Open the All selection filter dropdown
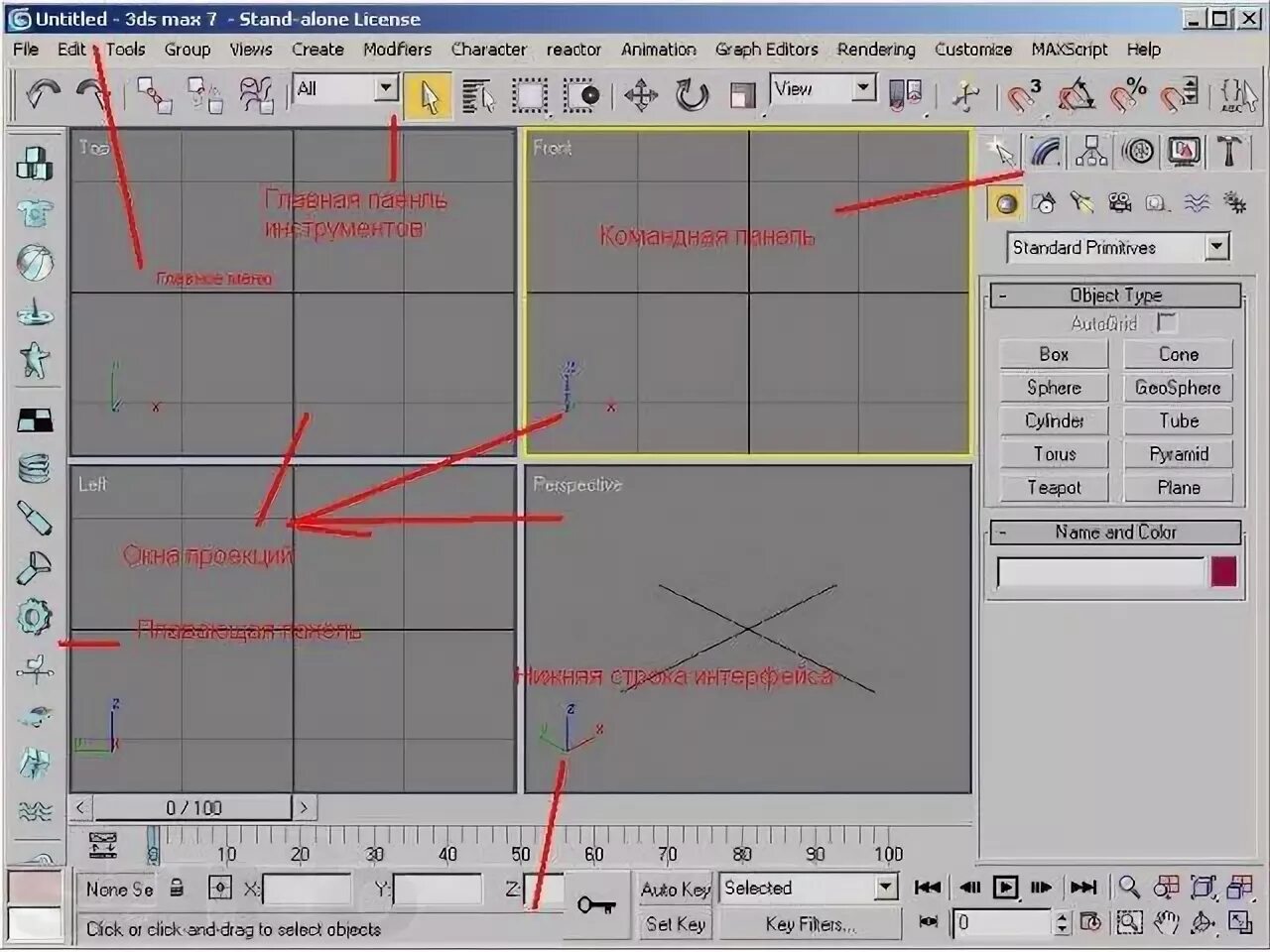This screenshot has width=1270, height=952. 386,88
